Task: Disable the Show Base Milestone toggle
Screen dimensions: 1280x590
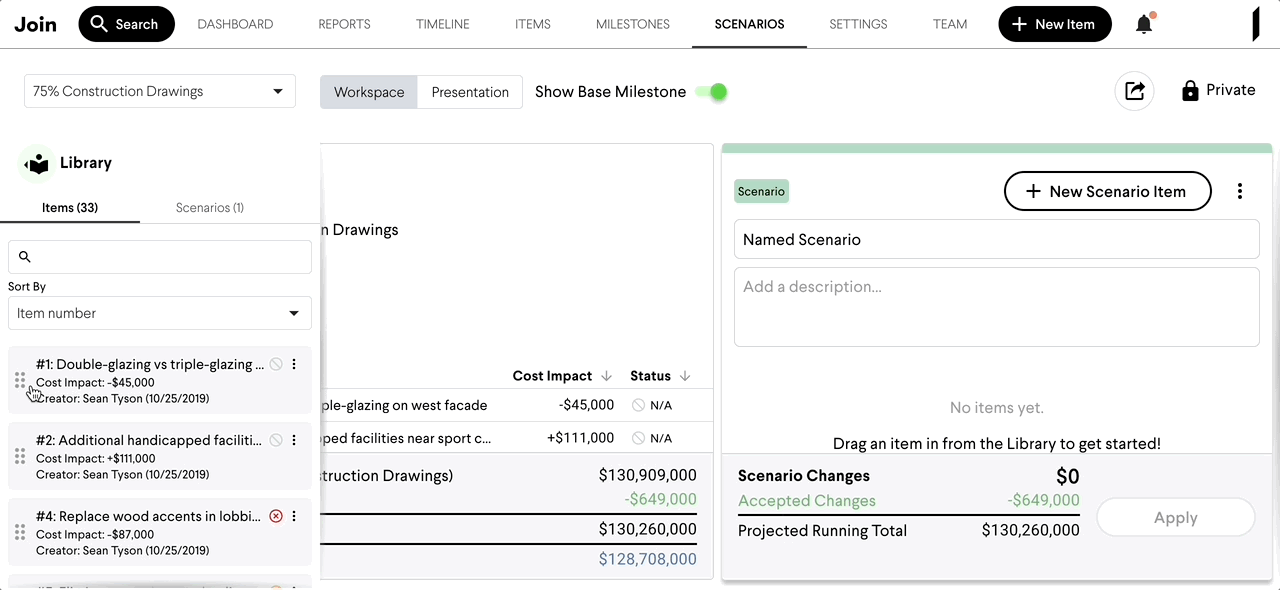Action: (712, 91)
